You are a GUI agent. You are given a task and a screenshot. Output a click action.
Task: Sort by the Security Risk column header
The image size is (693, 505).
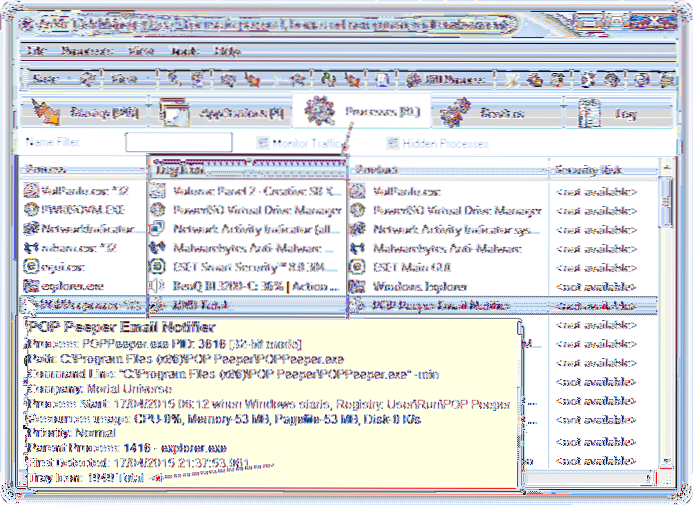[604, 170]
